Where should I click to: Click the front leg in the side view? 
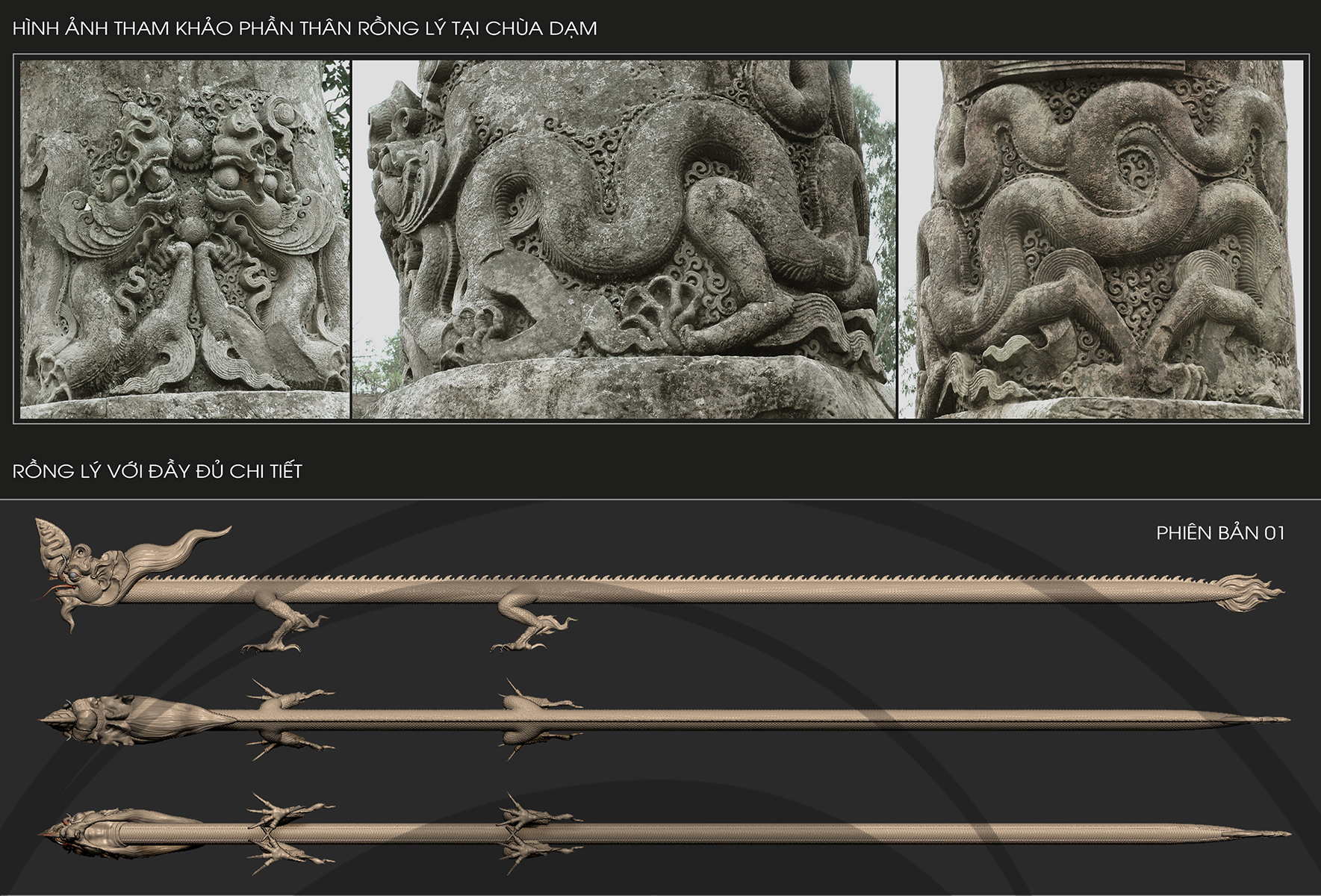[284, 621]
